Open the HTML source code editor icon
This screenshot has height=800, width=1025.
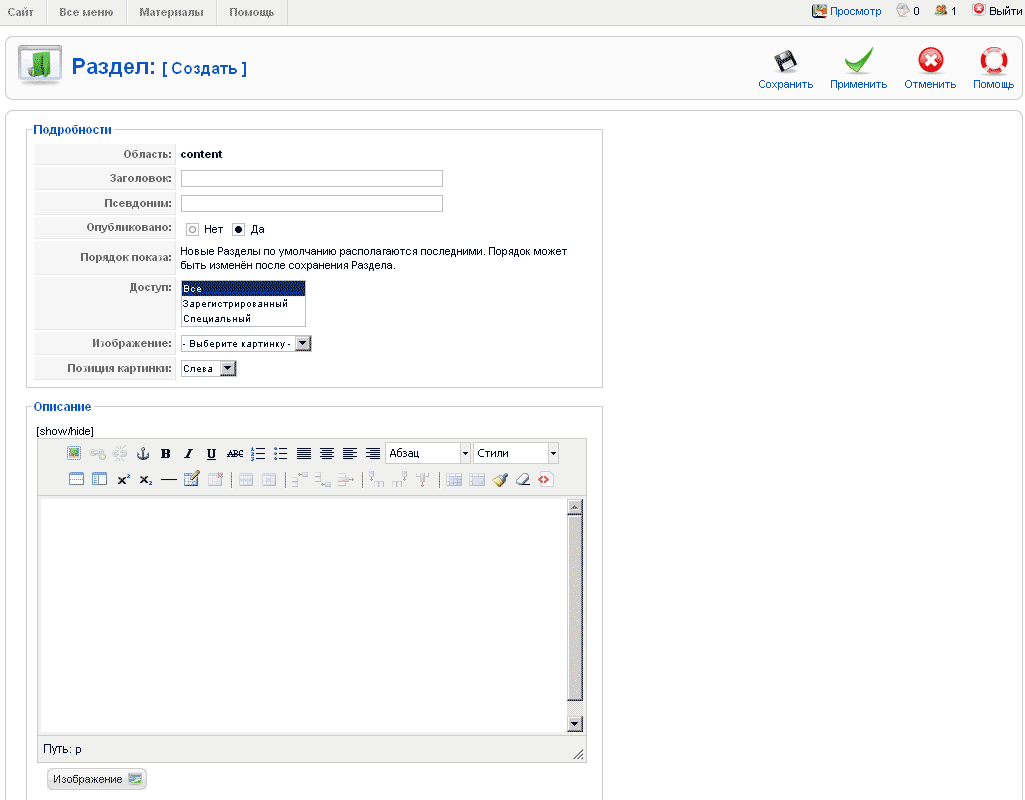[544, 480]
